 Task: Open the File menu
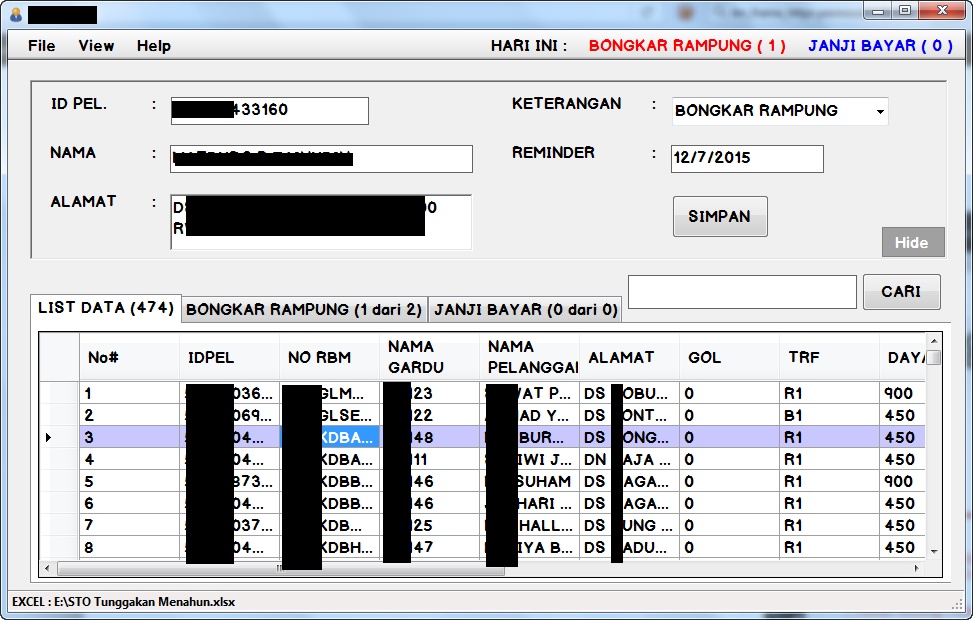42,46
